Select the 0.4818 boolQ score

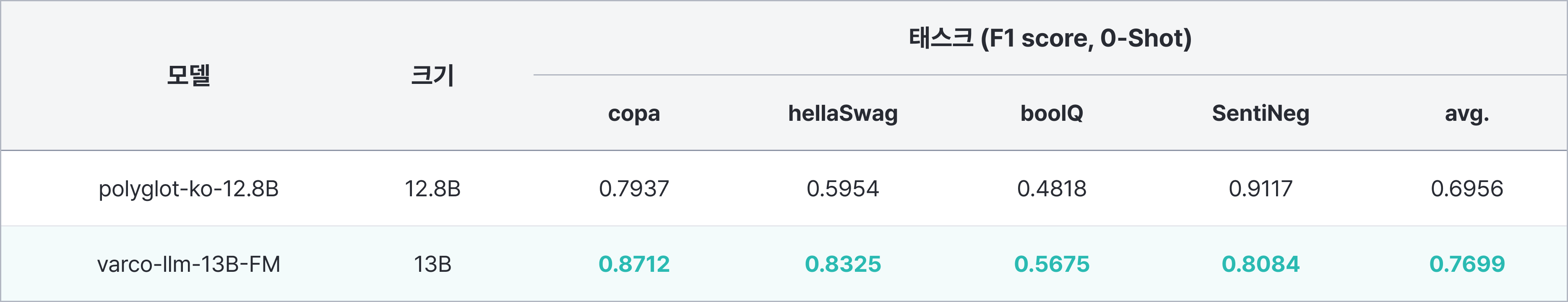[x=1051, y=189]
